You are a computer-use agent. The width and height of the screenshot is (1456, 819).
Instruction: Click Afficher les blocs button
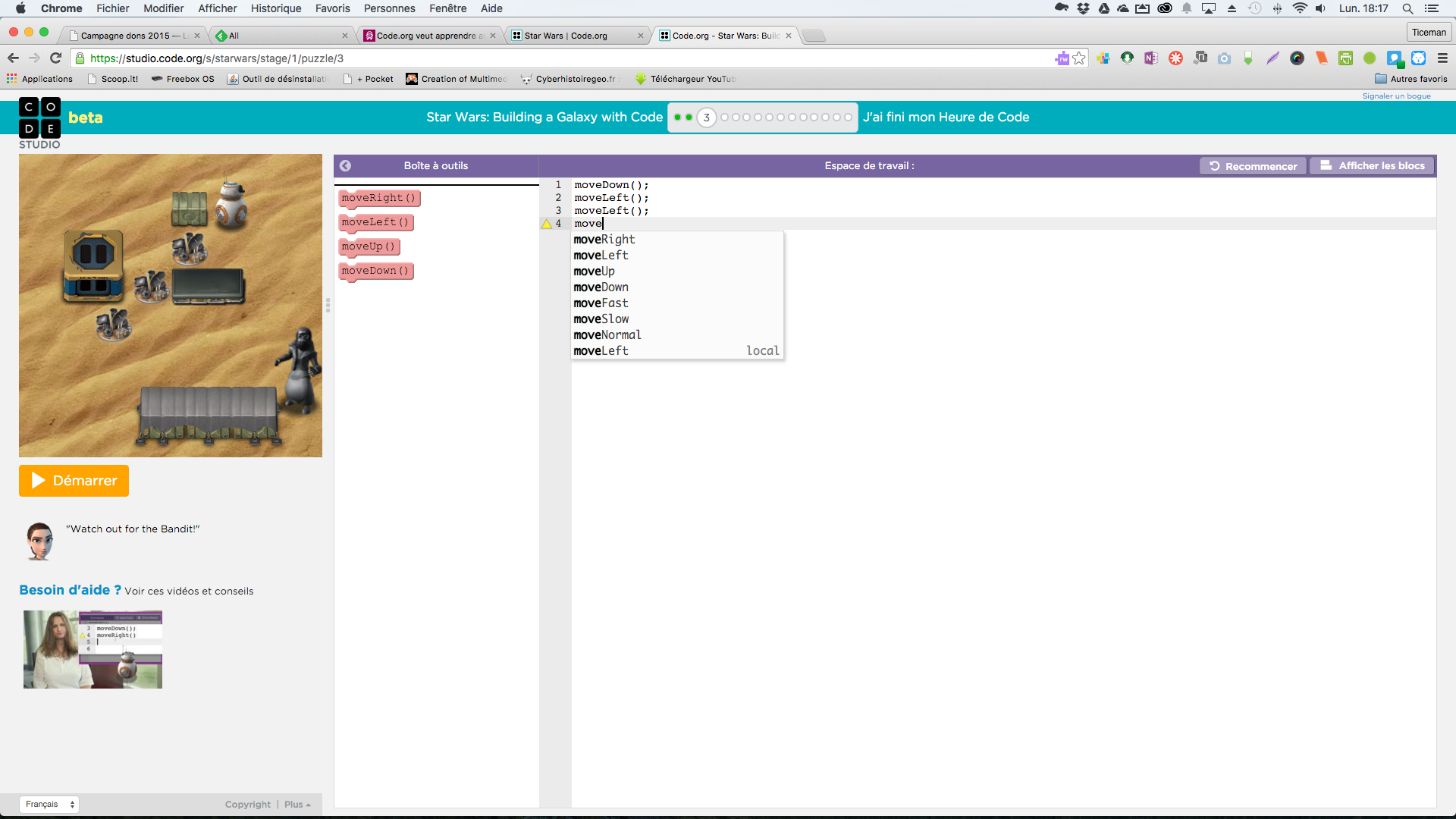[1372, 166]
